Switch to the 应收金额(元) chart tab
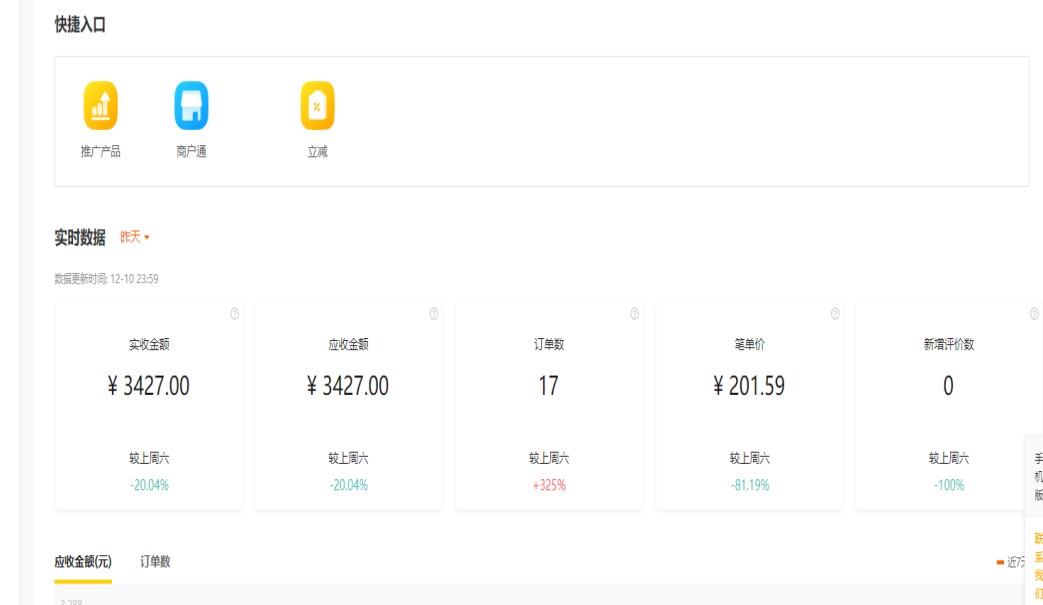Screen dimensions: 1043x605 click(83, 562)
